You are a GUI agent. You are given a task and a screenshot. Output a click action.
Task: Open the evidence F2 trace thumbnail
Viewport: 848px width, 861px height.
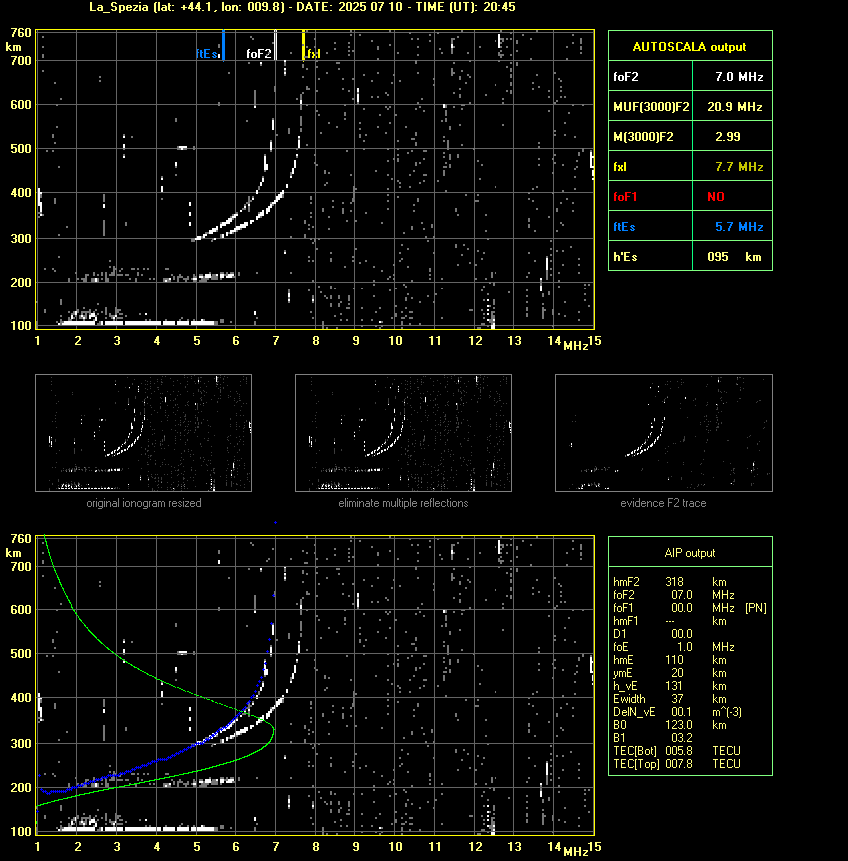point(663,433)
